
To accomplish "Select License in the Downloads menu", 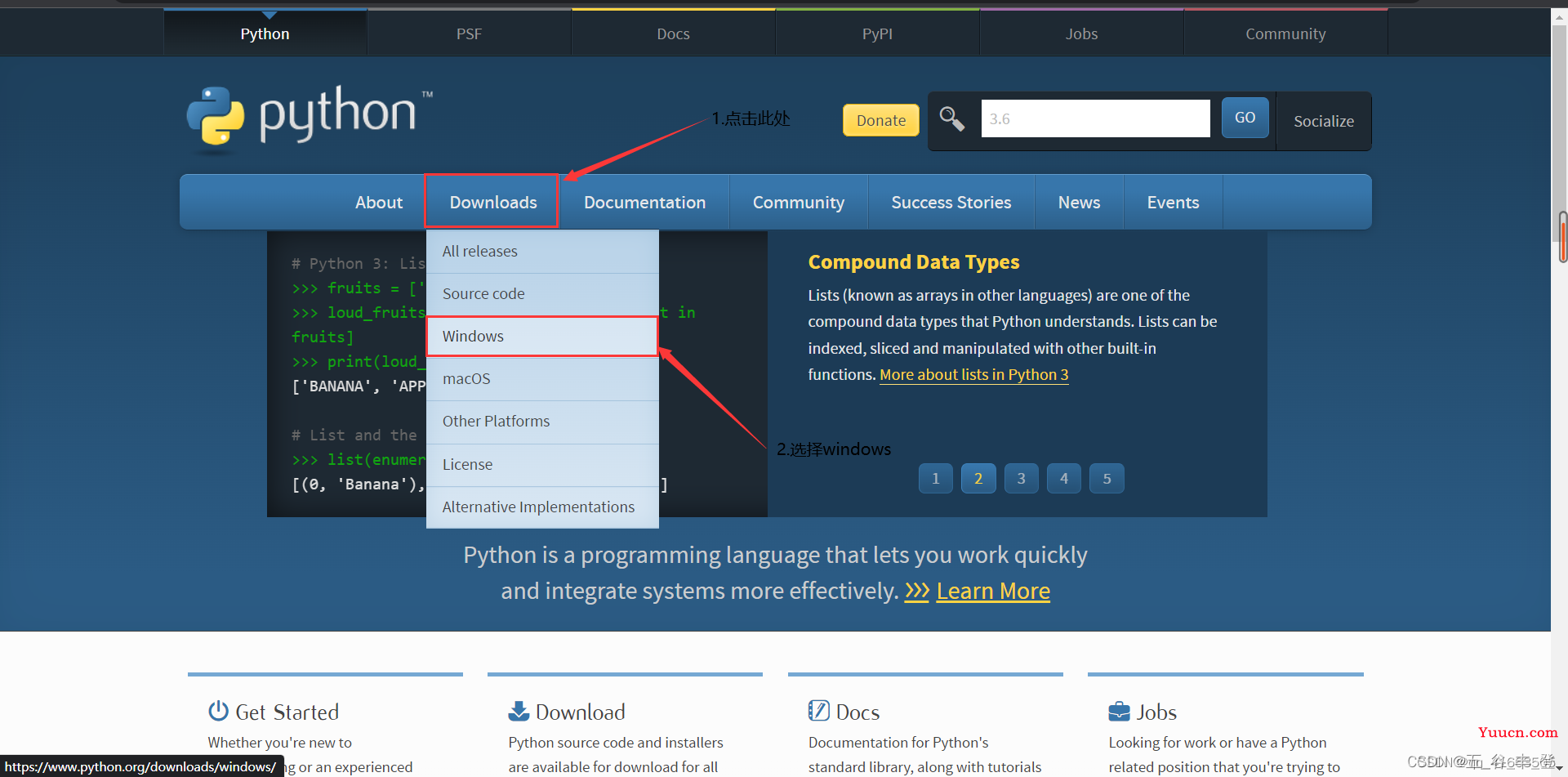I will (542, 465).
